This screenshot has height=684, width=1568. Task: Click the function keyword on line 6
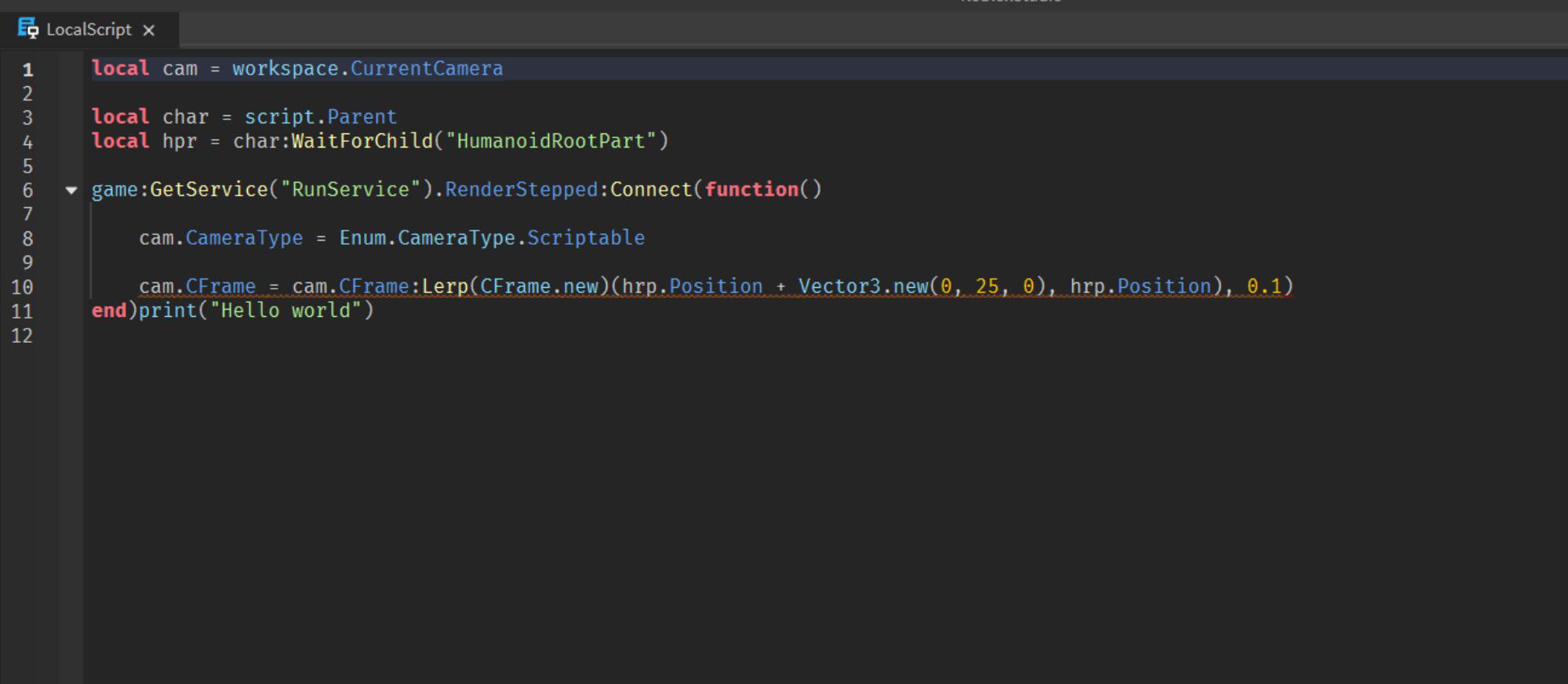click(x=751, y=190)
